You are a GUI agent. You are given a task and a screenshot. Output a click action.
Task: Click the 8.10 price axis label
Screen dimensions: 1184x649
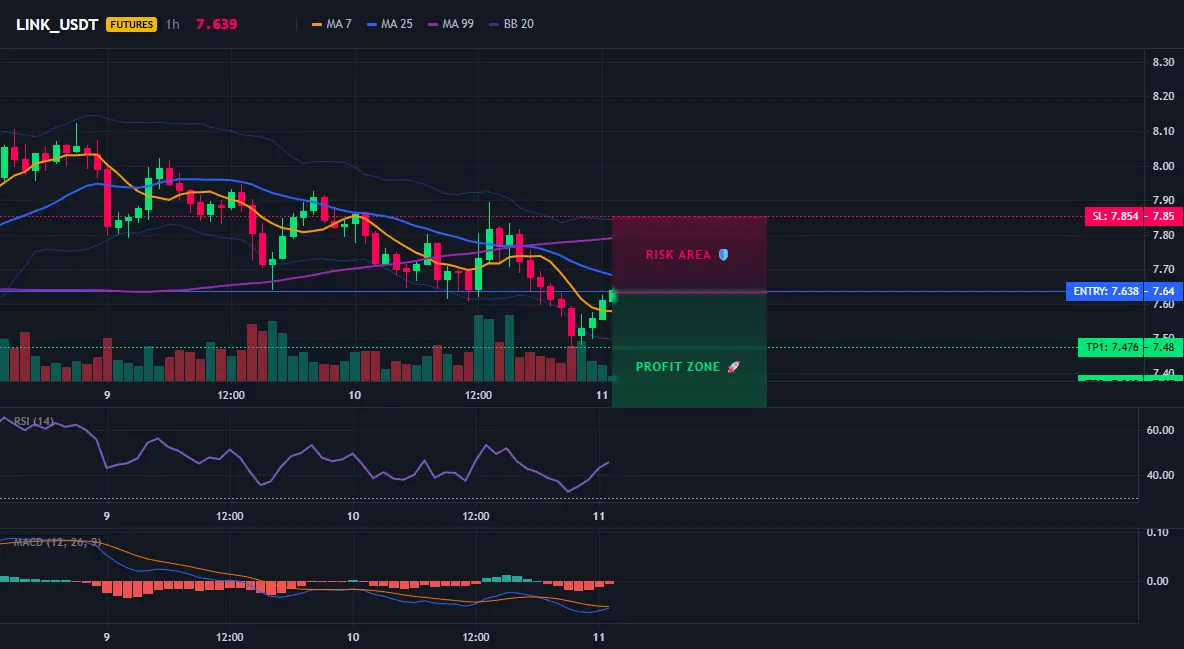(x=1163, y=131)
